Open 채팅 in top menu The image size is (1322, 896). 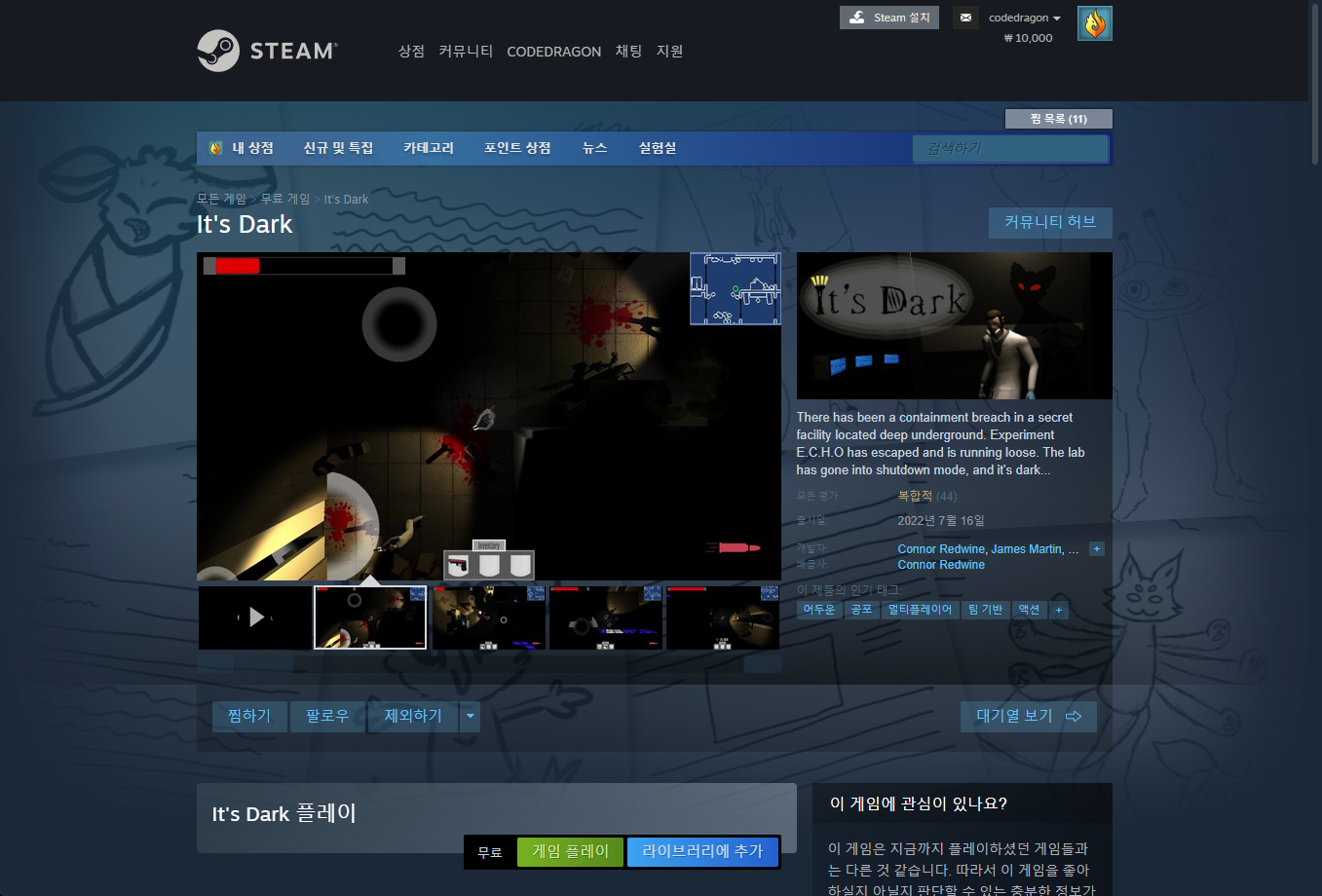point(628,51)
